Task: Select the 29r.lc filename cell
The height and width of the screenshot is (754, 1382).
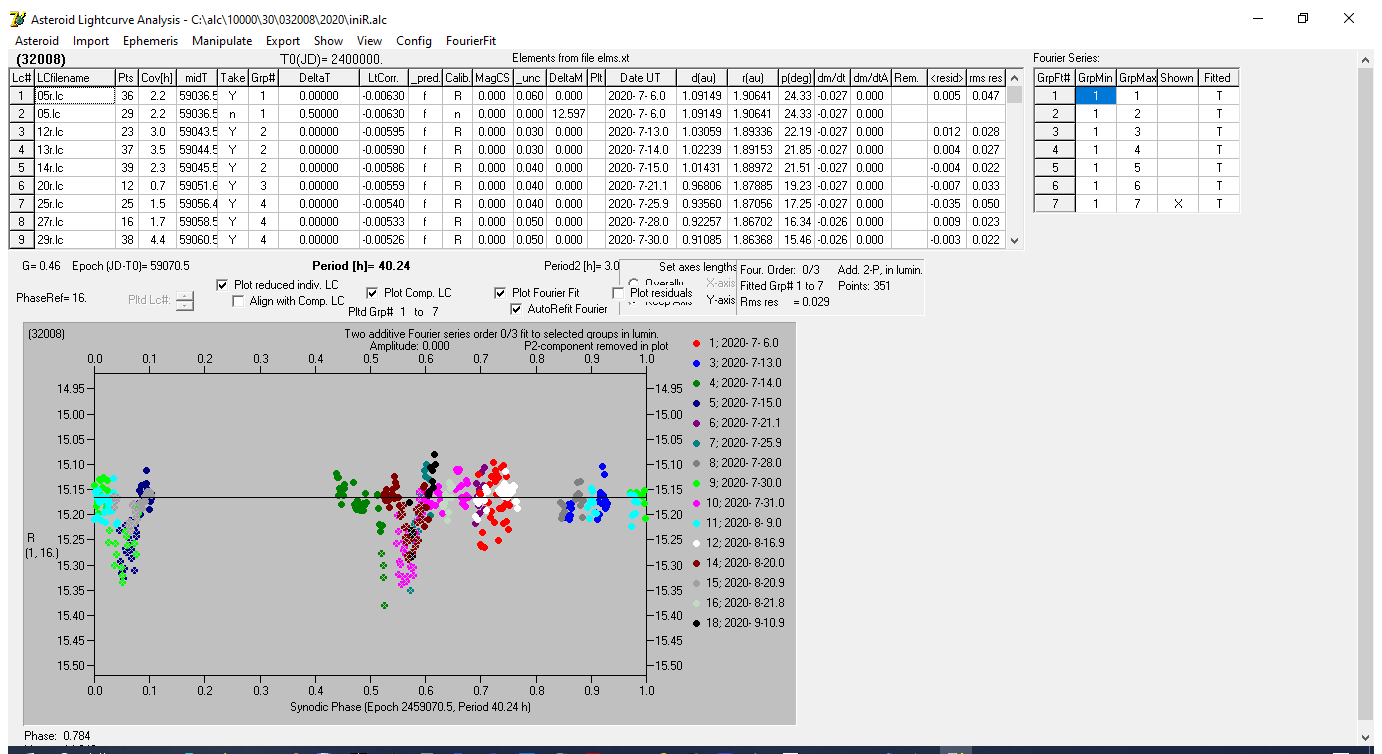Action: pos(73,240)
